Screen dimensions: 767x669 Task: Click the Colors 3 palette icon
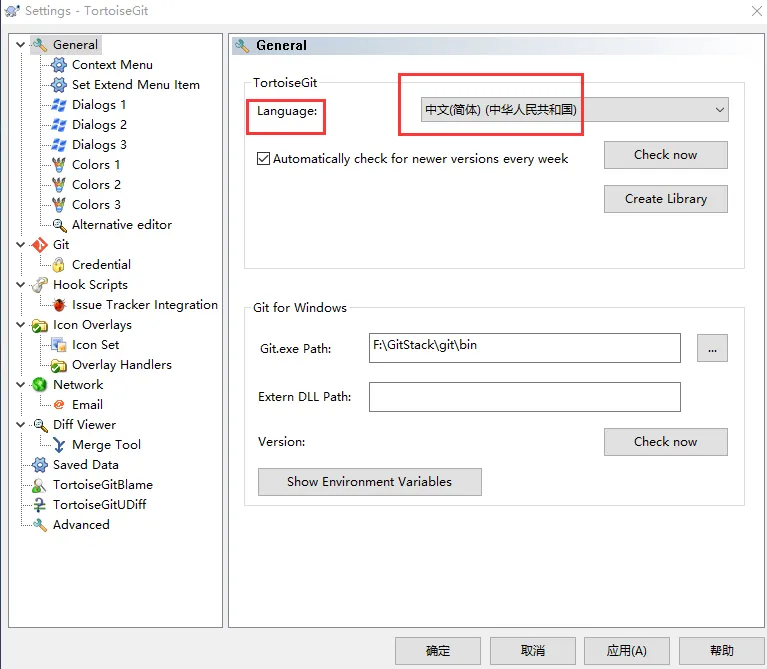coord(59,205)
